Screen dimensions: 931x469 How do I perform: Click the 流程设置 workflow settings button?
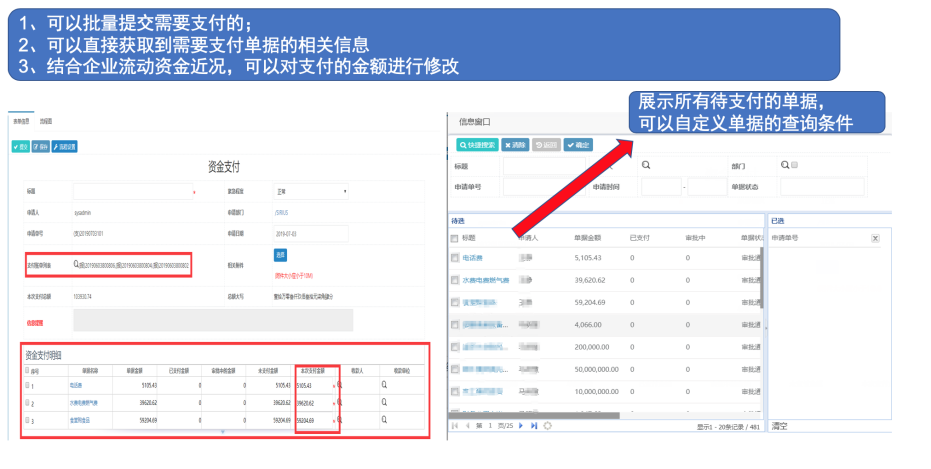pos(65,146)
